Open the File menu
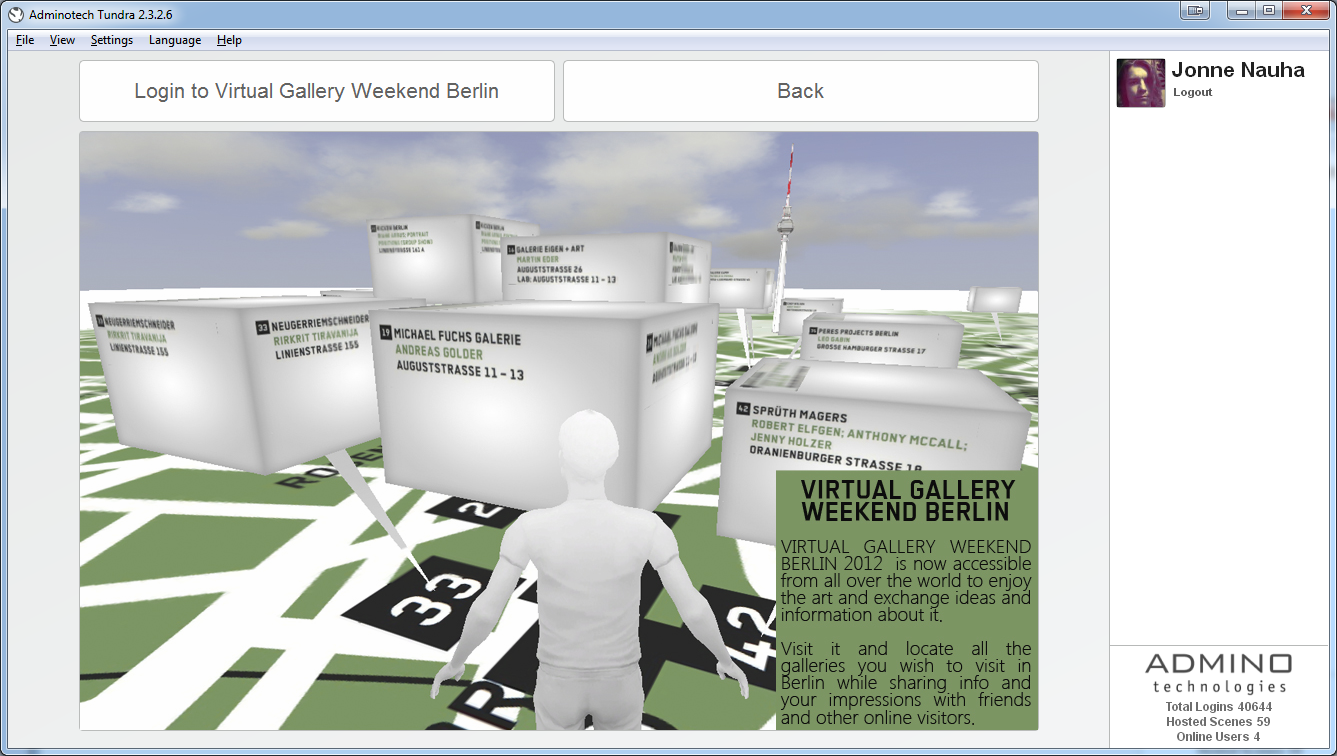The image size is (1337, 756). (25, 40)
